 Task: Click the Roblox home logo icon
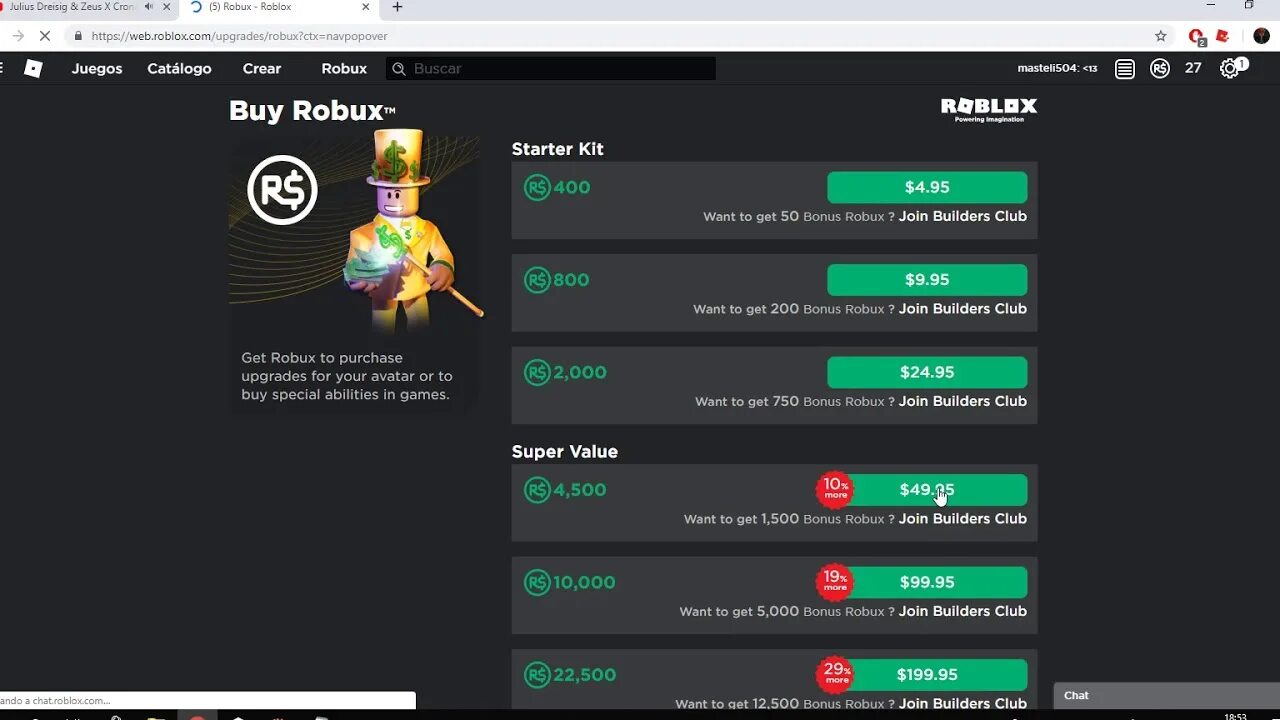(x=33, y=68)
